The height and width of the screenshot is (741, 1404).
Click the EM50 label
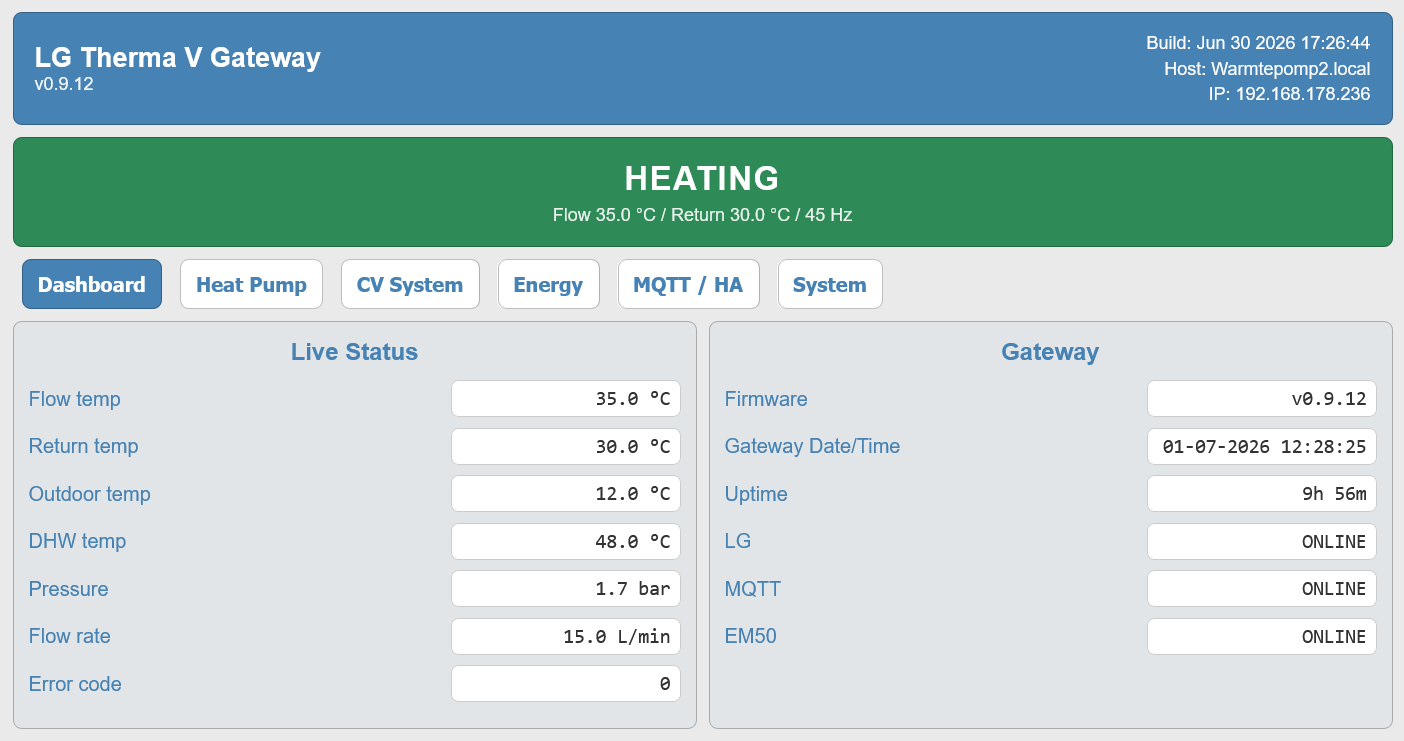[x=751, y=636]
